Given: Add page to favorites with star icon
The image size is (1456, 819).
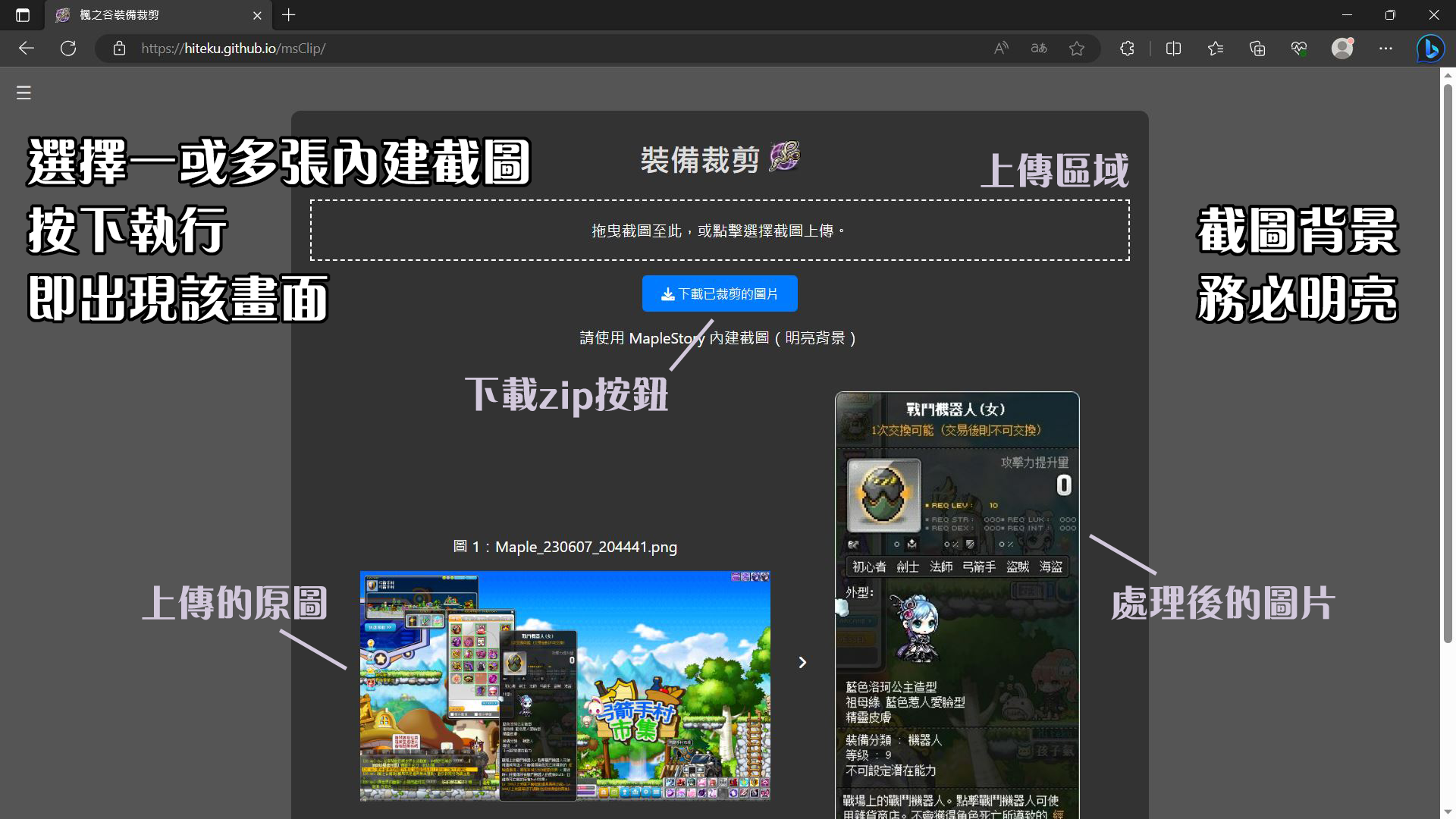Looking at the screenshot, I should (1077, 49).
